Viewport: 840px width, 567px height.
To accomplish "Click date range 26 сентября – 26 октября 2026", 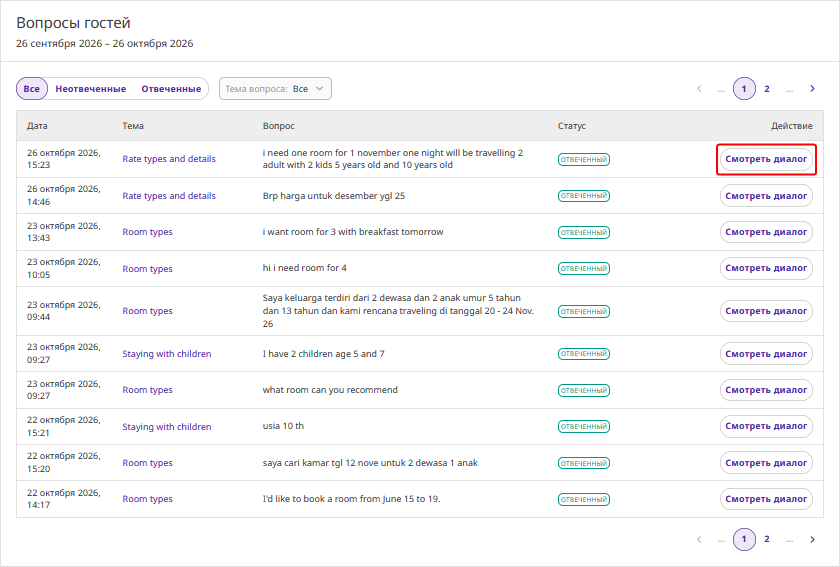I will point(104,43).
